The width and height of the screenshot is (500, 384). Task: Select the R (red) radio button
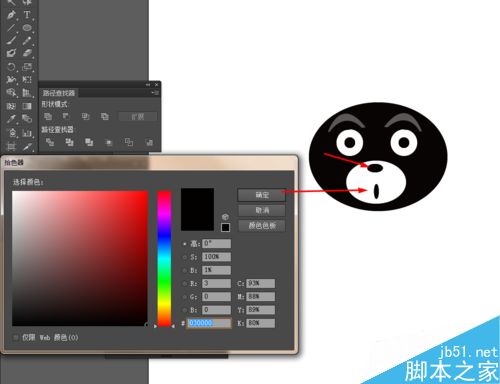pos(185,284)
